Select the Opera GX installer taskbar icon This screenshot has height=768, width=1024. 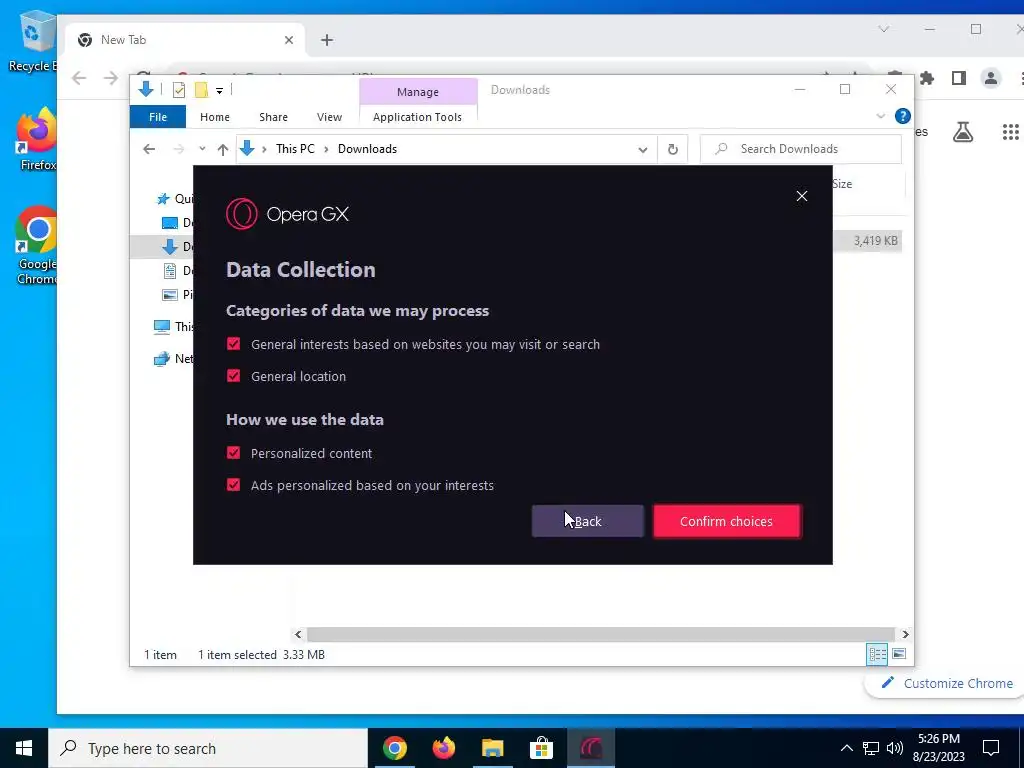tap(590, 748)
